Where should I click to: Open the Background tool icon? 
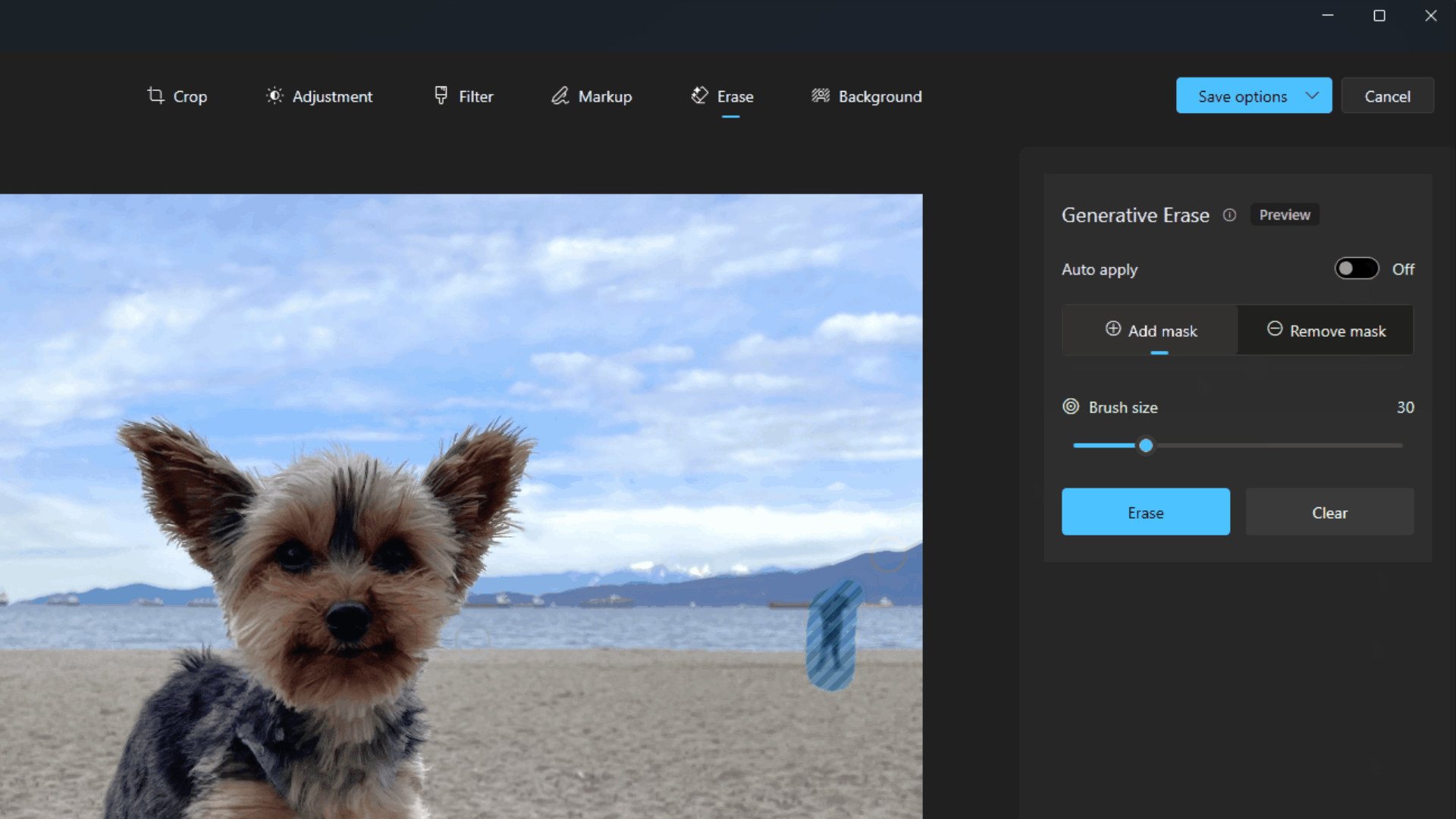click(821, 96)
